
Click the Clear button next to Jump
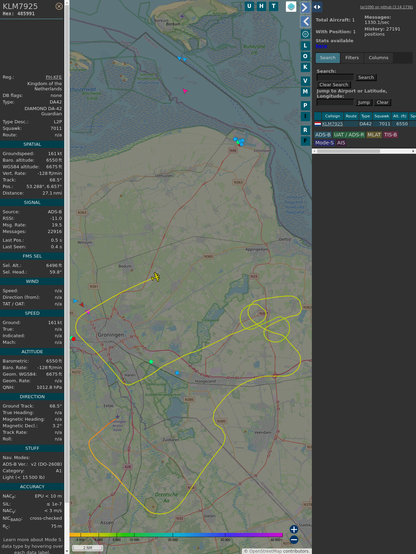tap(382, 102)
